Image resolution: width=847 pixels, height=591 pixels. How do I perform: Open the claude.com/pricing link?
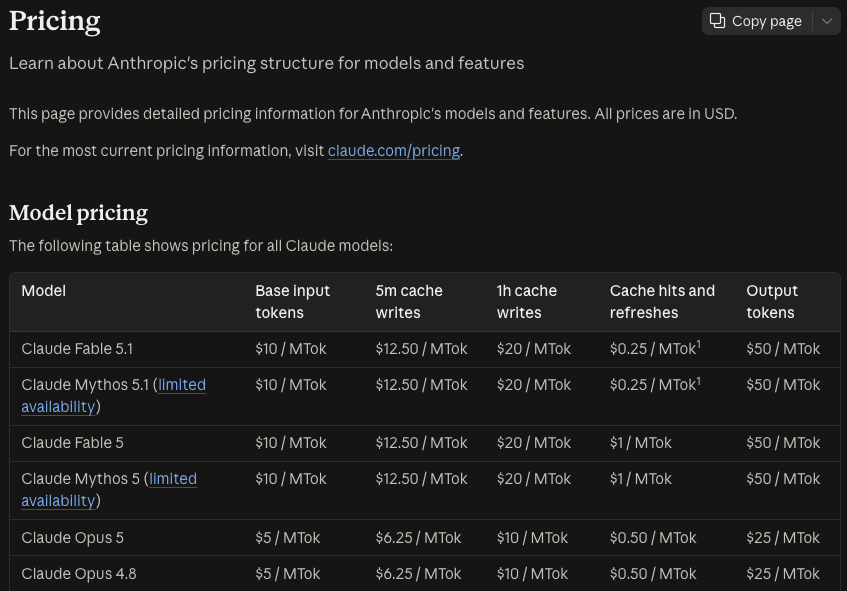coord(394,151)
